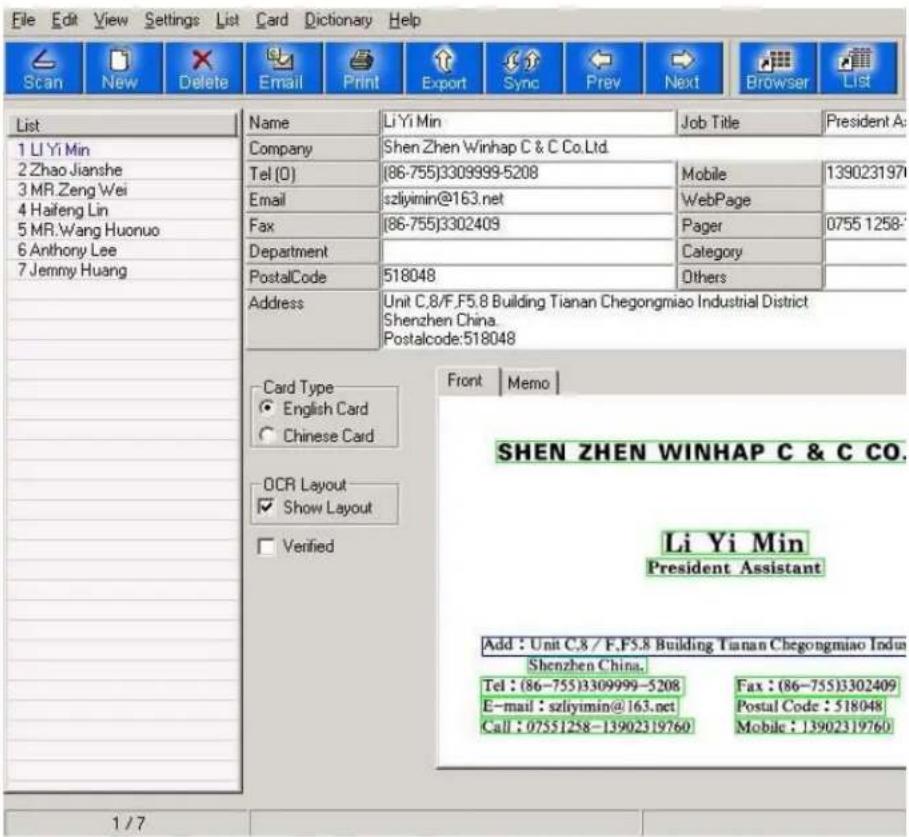The height and width of the screenshot is (837, 909).
Task: Go to previous card with Prev
Action: click(603, 68)
